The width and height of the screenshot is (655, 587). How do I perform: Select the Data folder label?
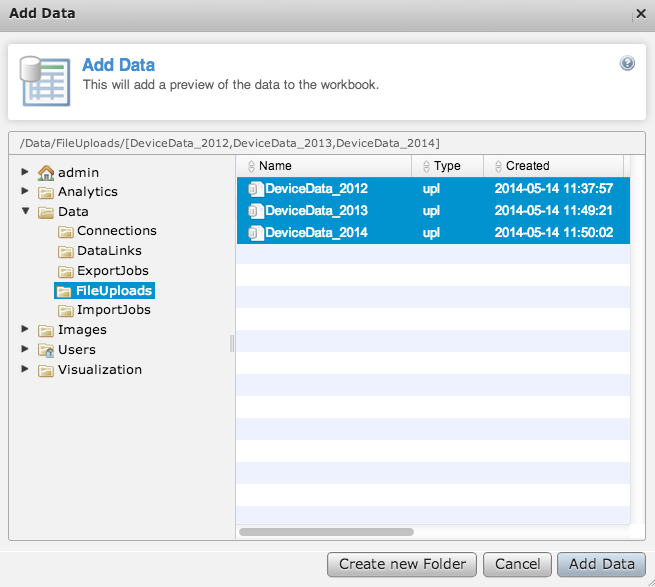coord(73,212)
